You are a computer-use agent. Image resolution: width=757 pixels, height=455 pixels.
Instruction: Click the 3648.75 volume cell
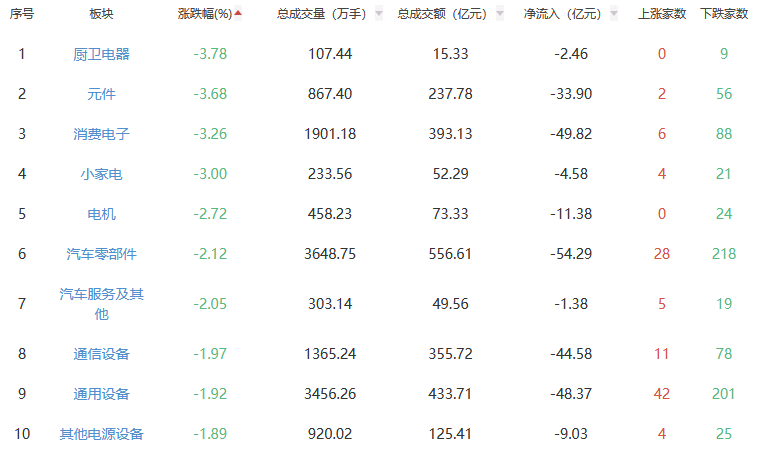329,254
